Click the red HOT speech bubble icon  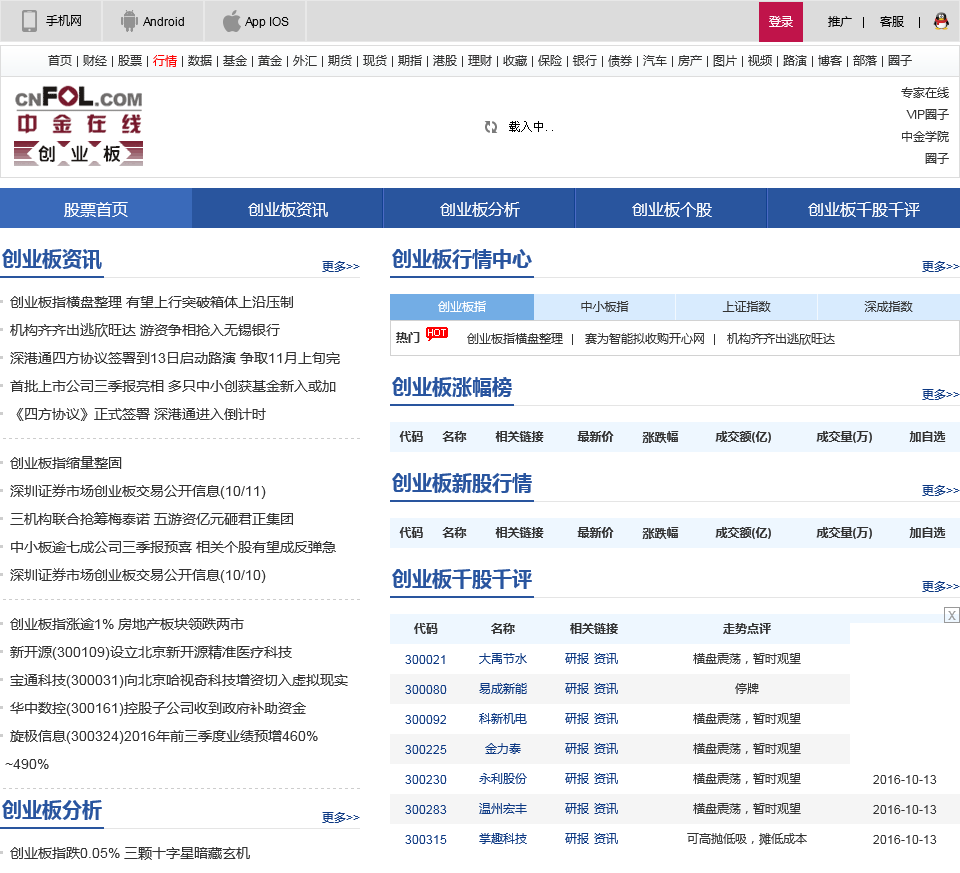[x=436, y=334]
